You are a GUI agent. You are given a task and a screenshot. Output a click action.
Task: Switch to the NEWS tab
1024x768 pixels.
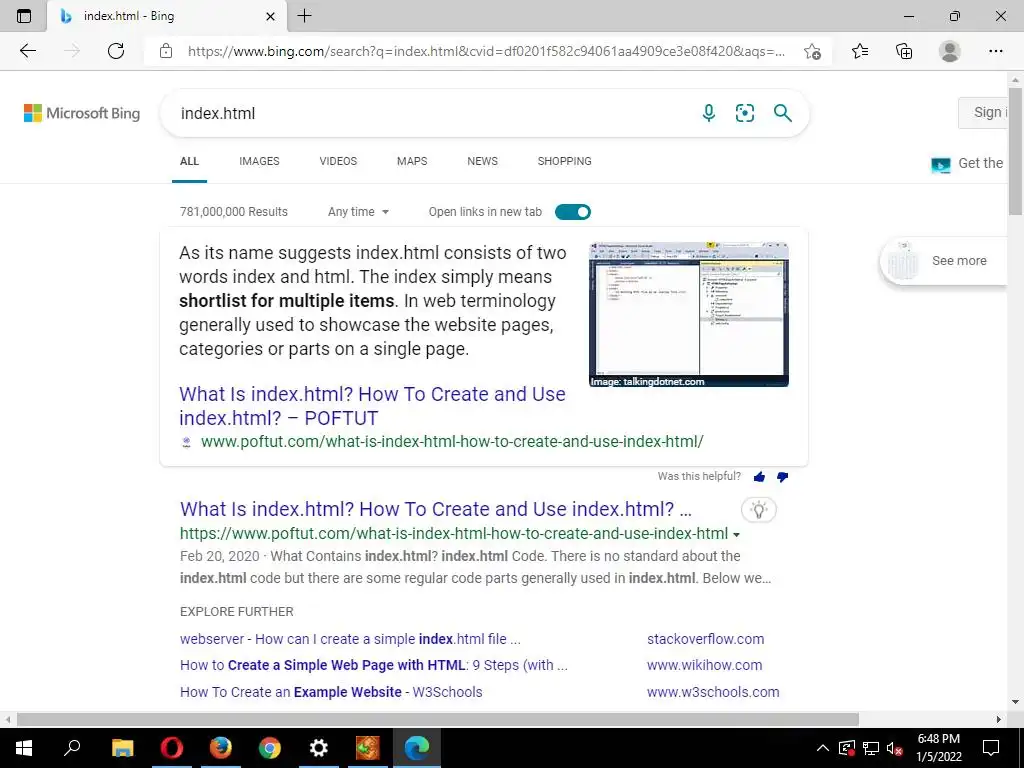483,161
